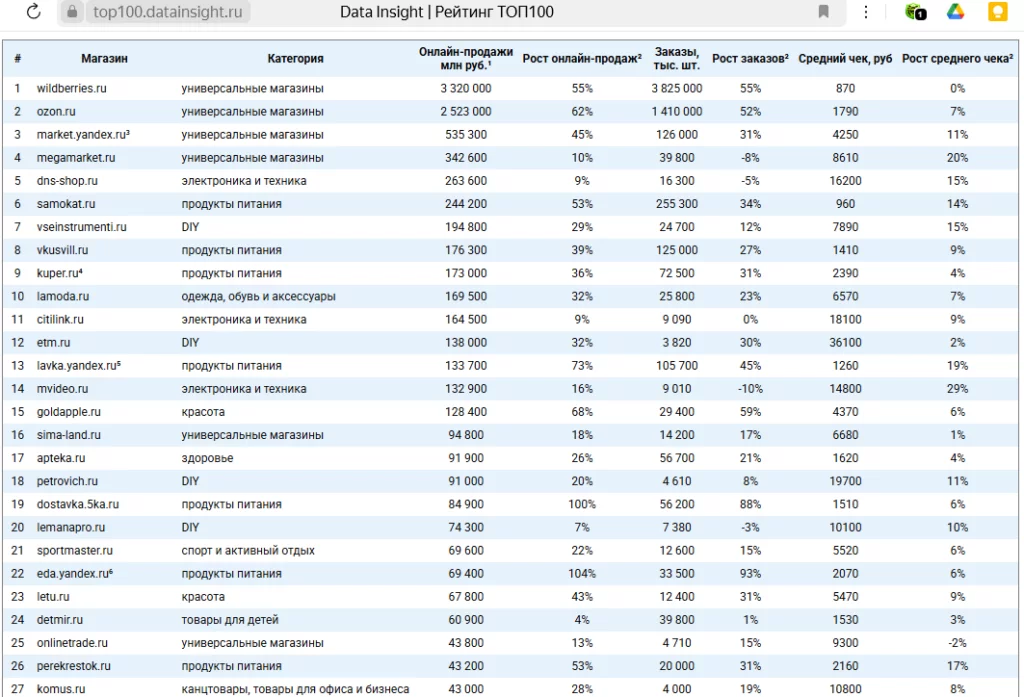Click mvideo.ru orders growth -10%
The height and width of the screenshot is (697, 1024).
(x=750, y=389)
